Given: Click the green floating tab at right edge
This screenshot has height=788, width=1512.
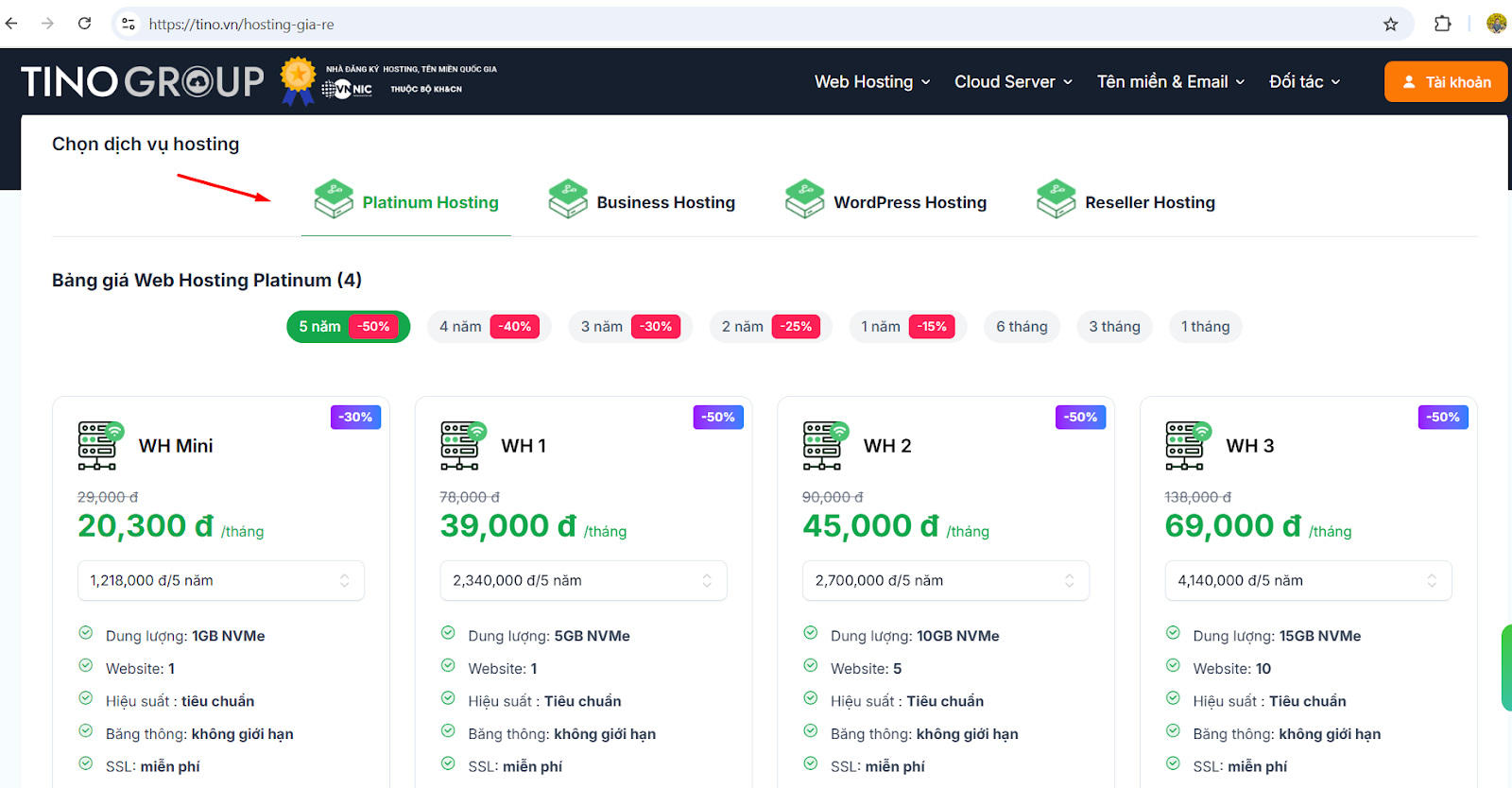Looking at the screenshot, I should point(1506,668).
